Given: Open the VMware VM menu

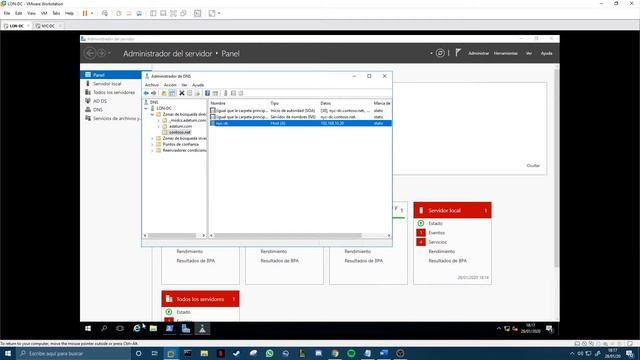Looking at the screenshot, I should pos(44,13).
